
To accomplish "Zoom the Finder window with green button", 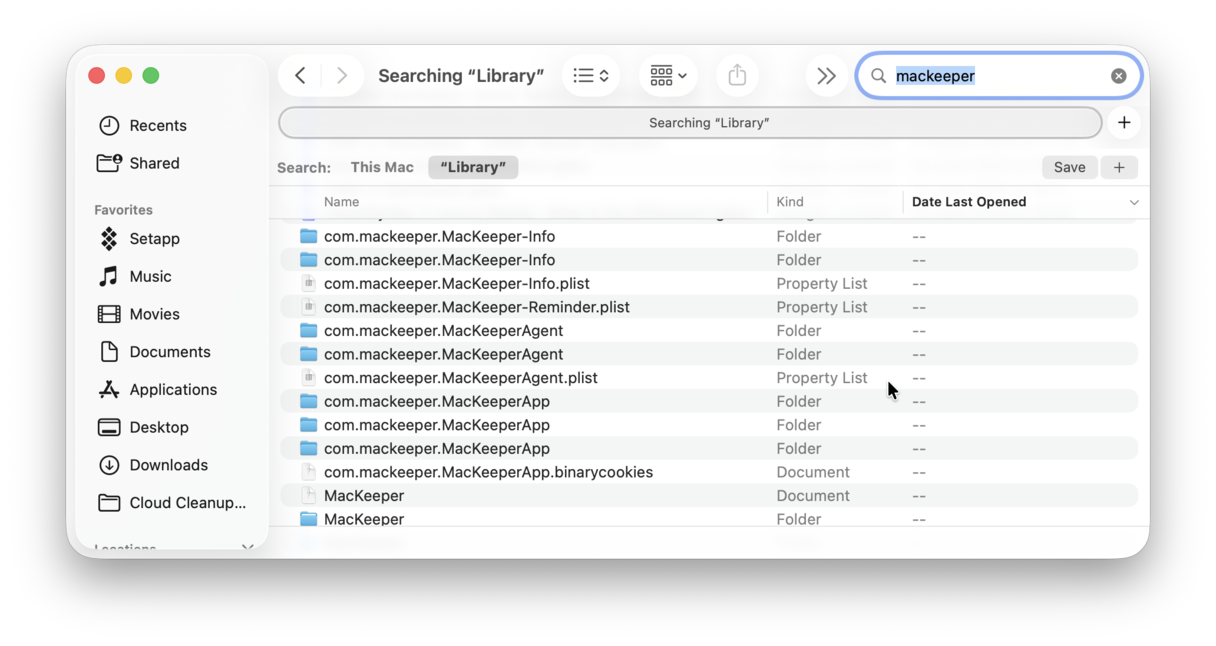I will pyautogui.click(x=151, y=76).
